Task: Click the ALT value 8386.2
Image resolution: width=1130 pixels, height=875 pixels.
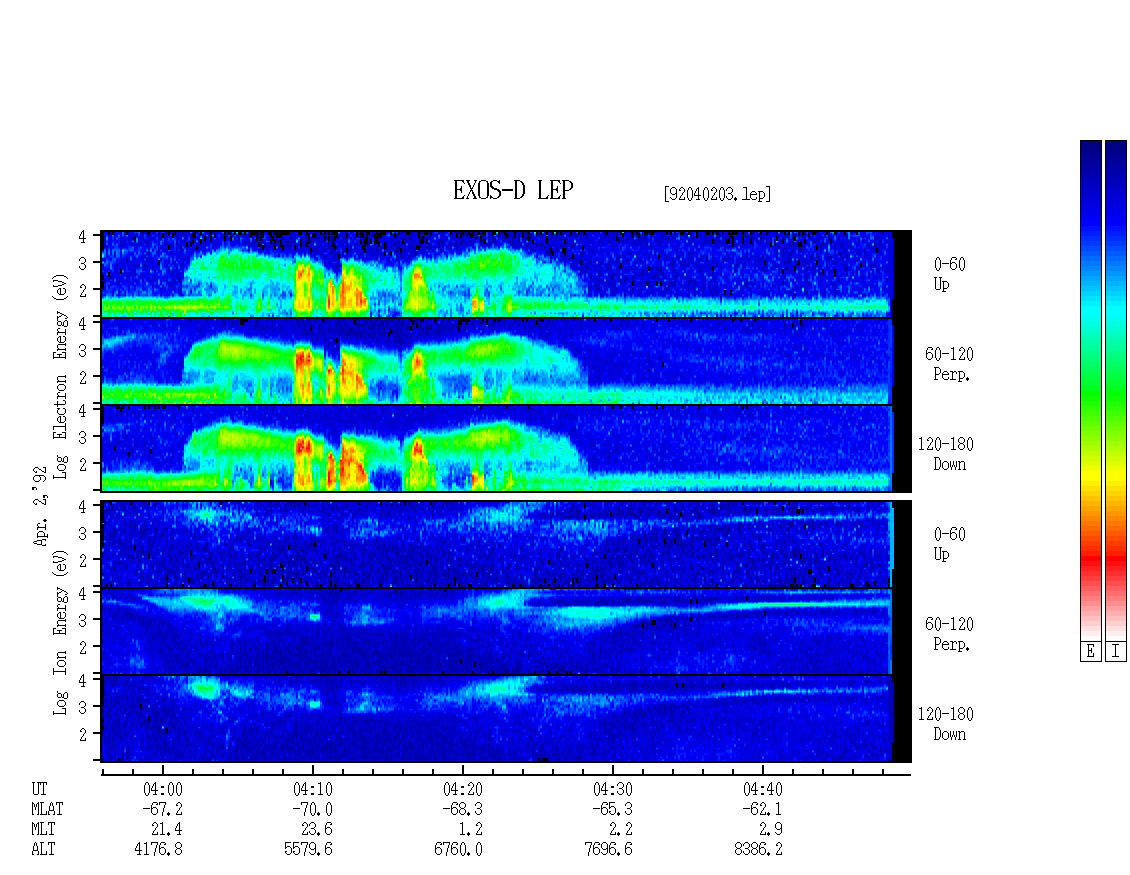Action: coord(758,850)
